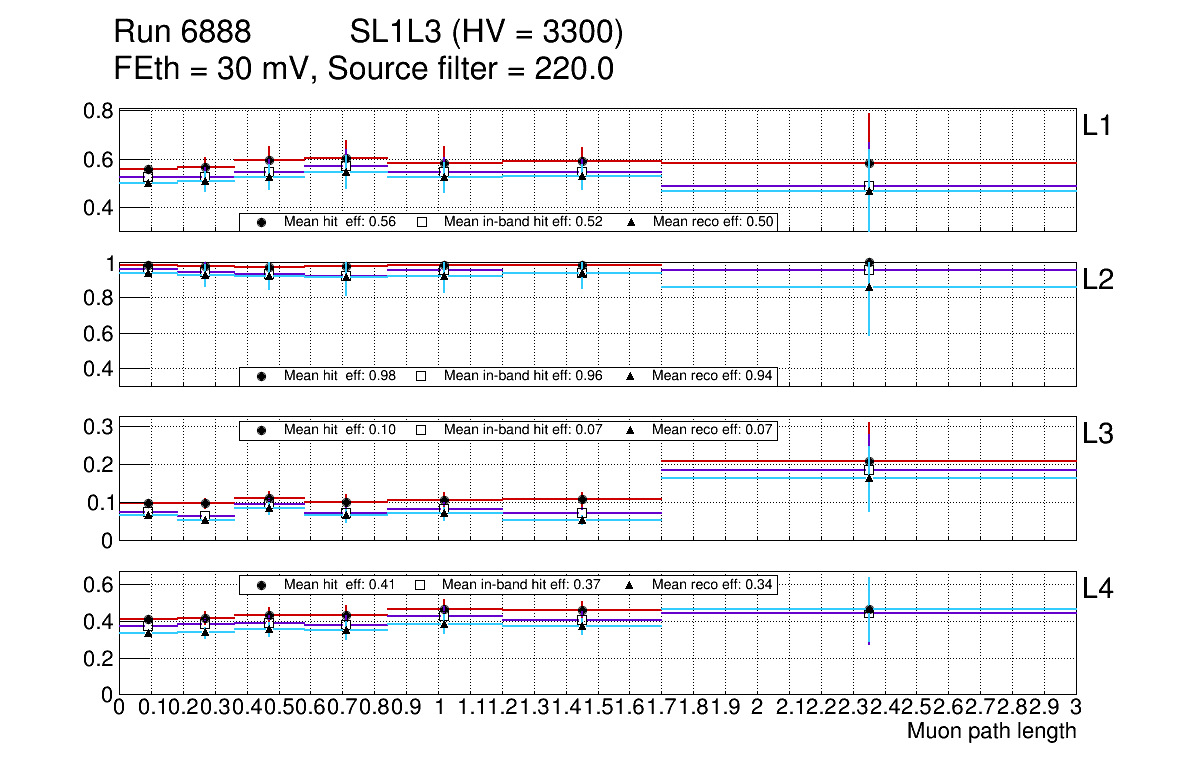Select the triangle marker in L3 legend

point(630,430)
